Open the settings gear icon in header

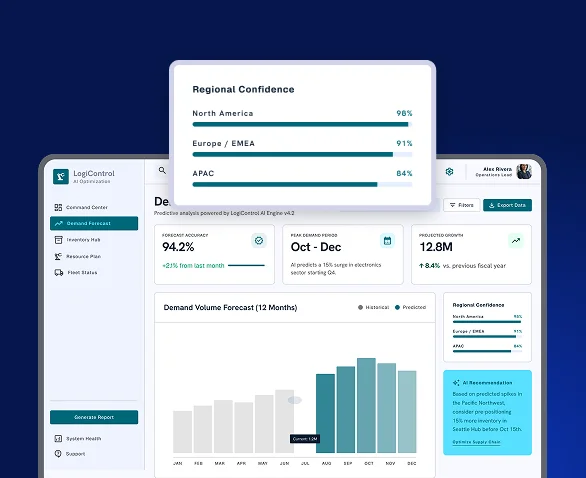coord(449,172)
